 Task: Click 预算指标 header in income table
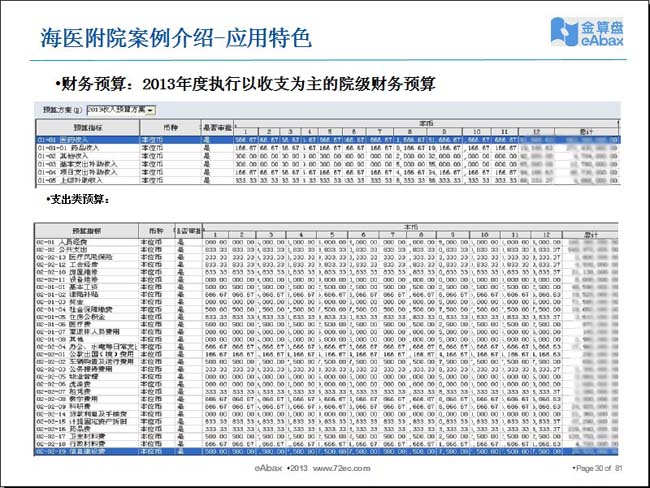point(88,128)
